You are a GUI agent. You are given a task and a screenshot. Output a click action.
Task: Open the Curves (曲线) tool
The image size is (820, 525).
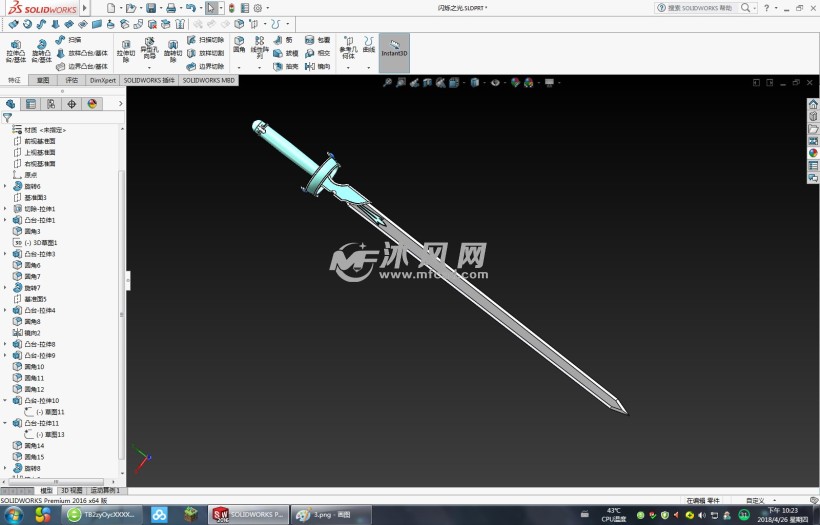(x=369, y=44)
